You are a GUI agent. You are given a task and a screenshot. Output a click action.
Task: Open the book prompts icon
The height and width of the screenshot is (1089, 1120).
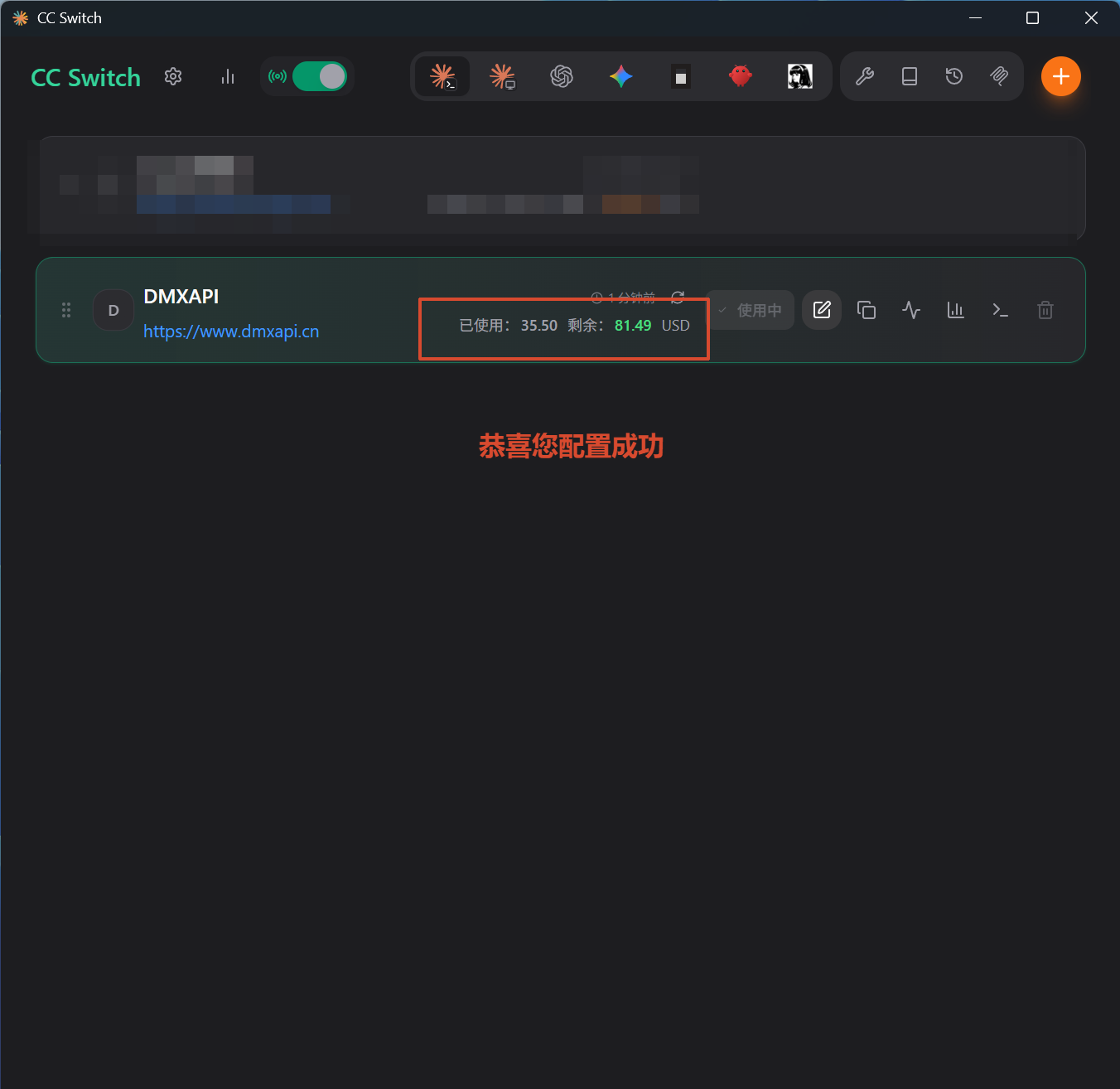click(x=910, y=76)
